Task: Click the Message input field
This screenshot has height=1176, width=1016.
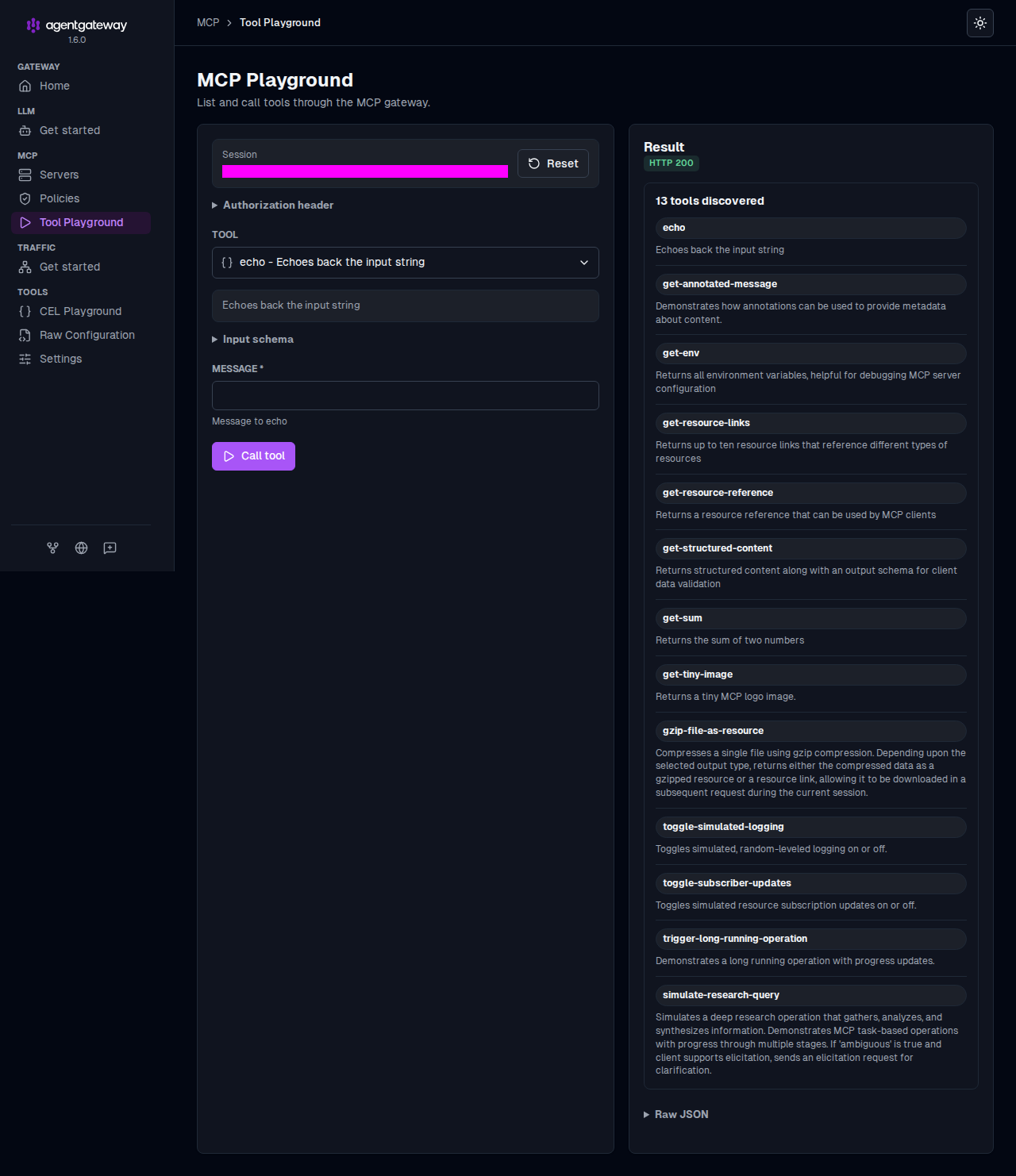Action: click(406, 395)
